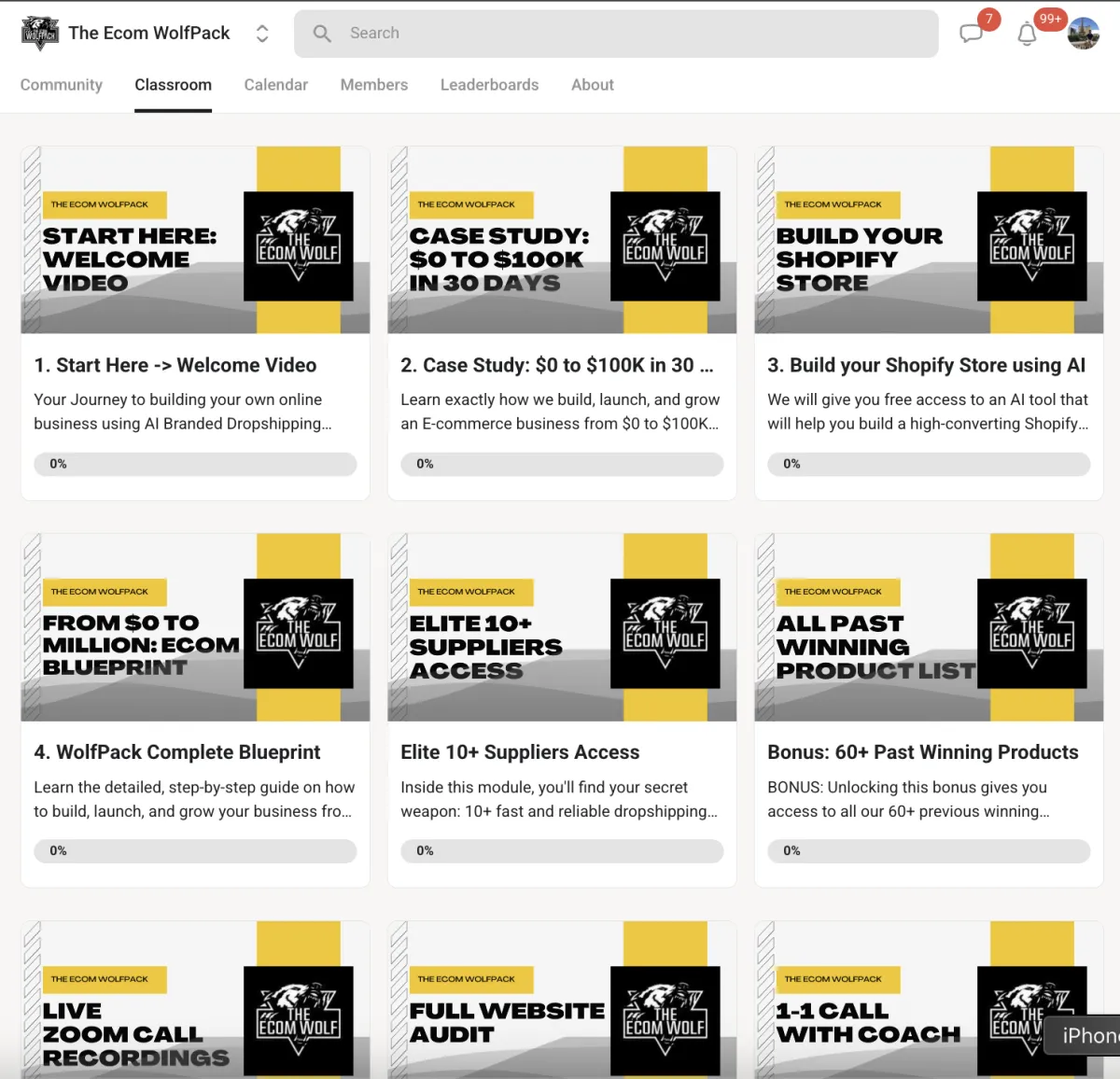Screen dimensions: 1120x1079
Task: Click the Build your Shopify Store progress bar
Action: coord(929,464)
